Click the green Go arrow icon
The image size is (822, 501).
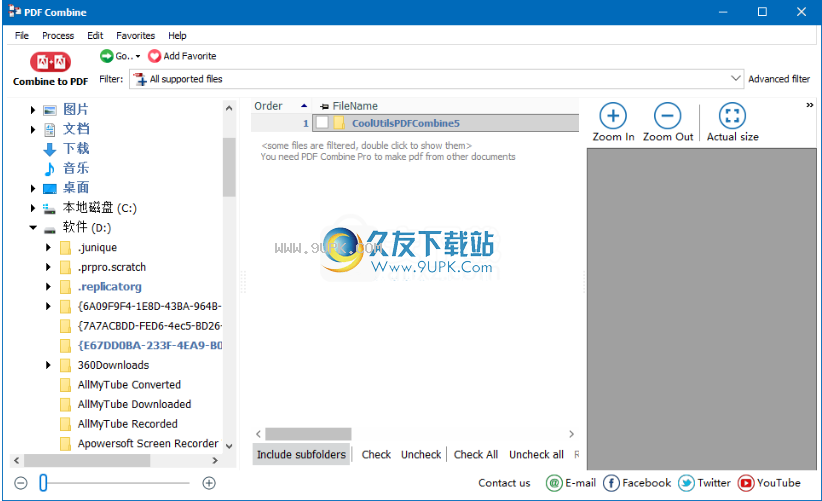[x=106, y=56]
